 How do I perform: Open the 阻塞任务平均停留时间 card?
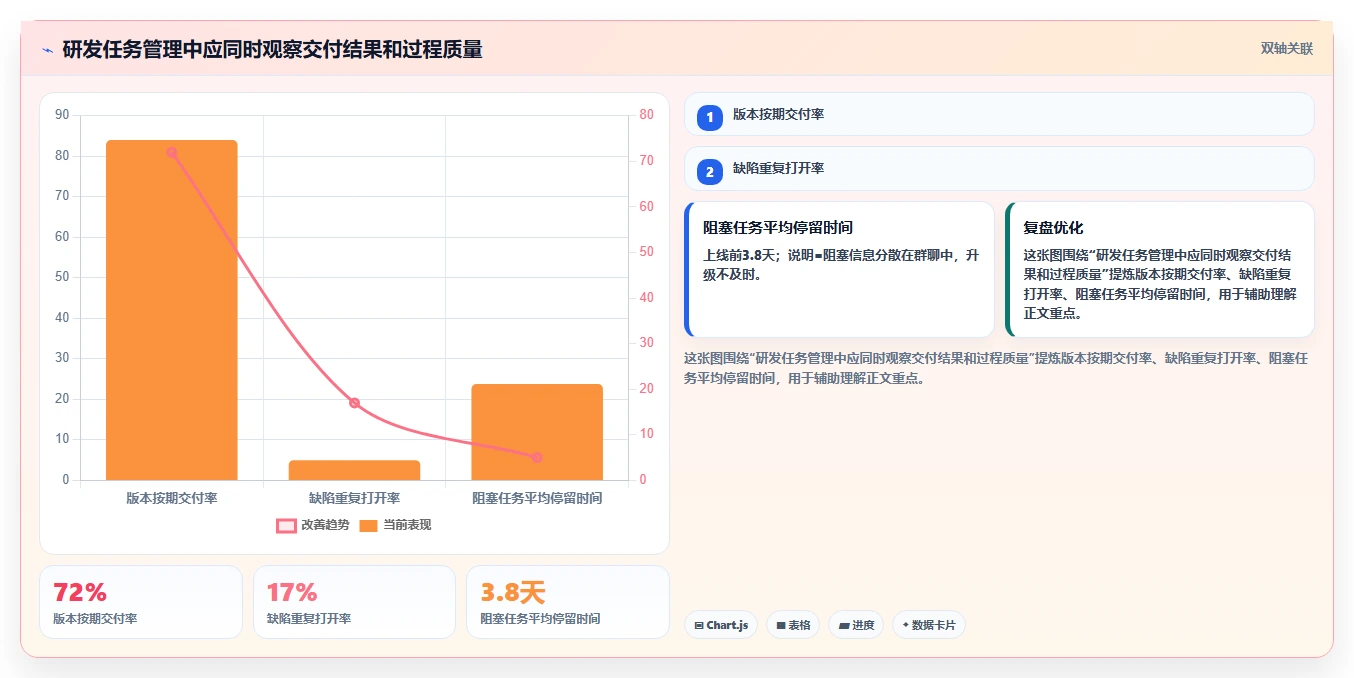coord(839,270)
